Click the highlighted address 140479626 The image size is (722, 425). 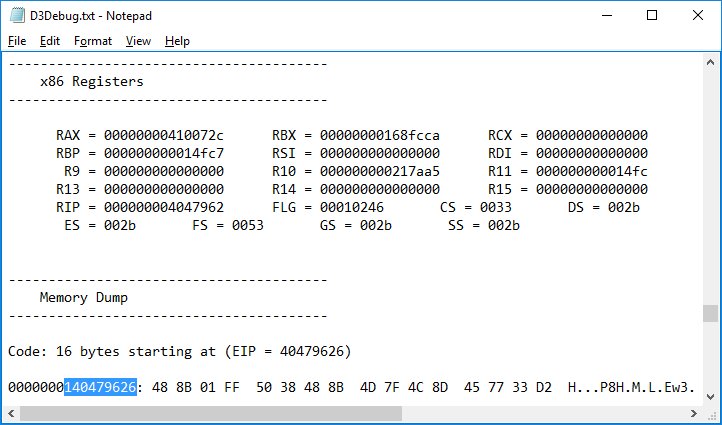100,387
